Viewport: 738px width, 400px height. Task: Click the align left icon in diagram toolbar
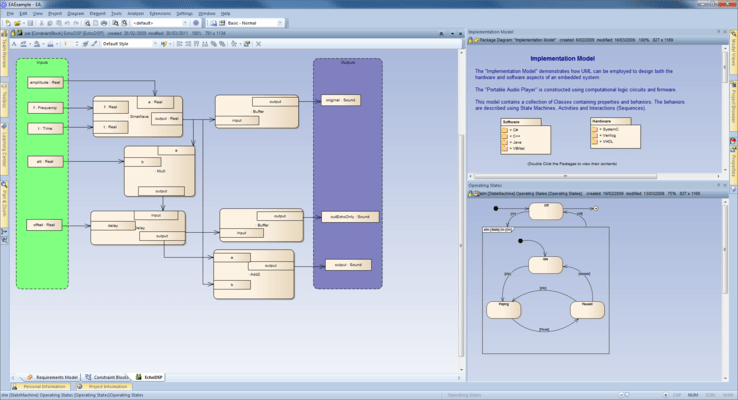(x=180, y=44)
